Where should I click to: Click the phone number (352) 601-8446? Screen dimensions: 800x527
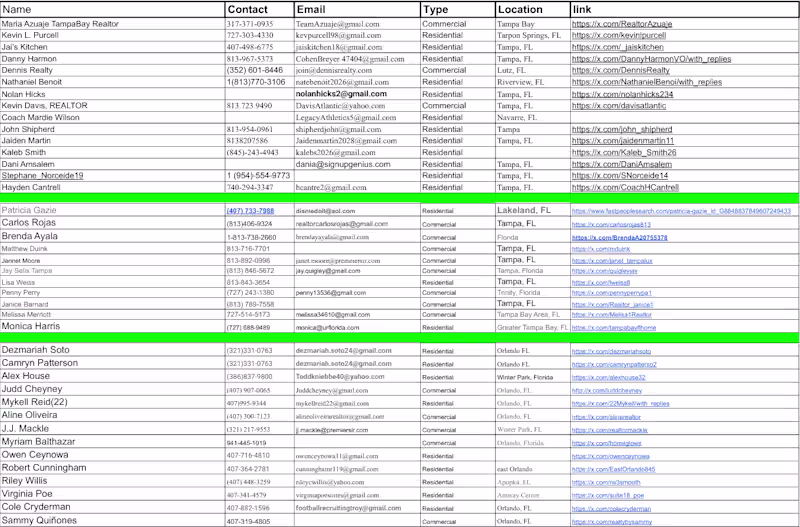pyautogui.click(x=255, y=70)
